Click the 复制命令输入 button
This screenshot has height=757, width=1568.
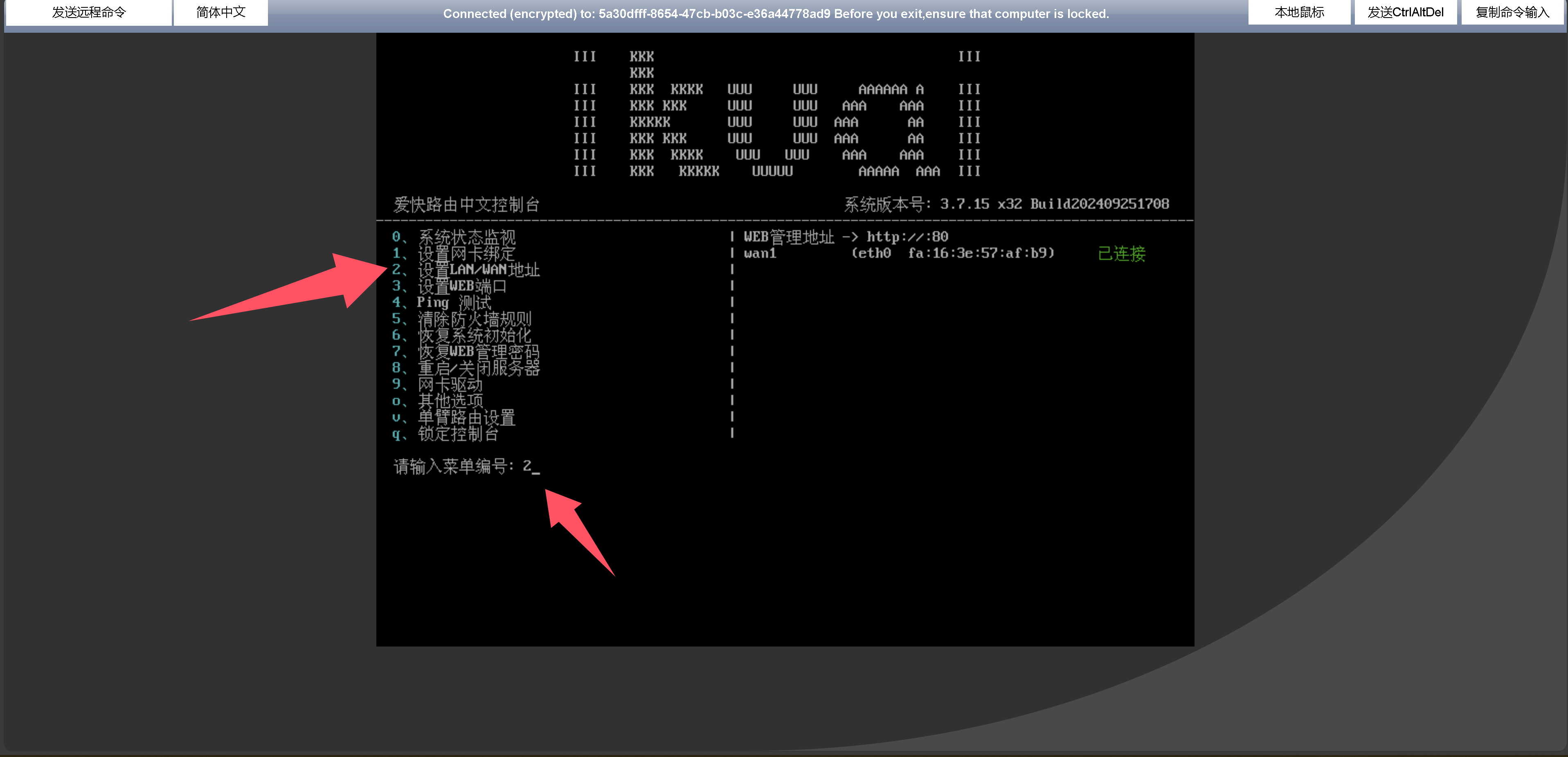(1512, 12)
